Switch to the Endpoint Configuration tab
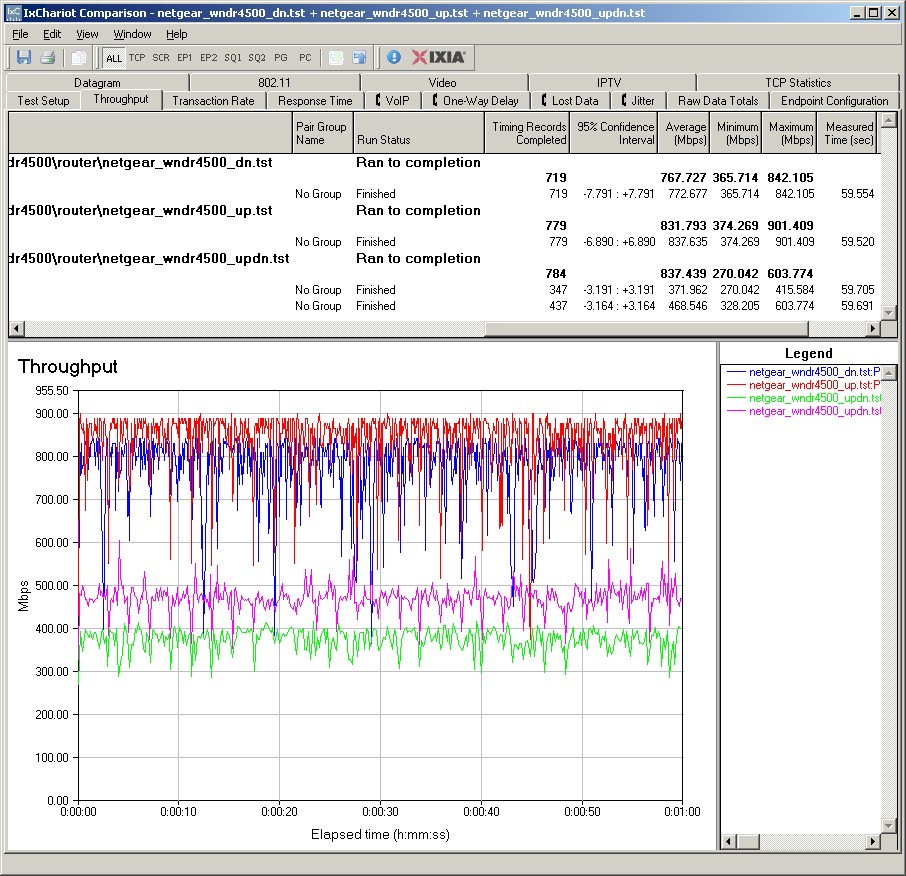The width and height of the screenshot is (906, 876). tap(834, 101)
